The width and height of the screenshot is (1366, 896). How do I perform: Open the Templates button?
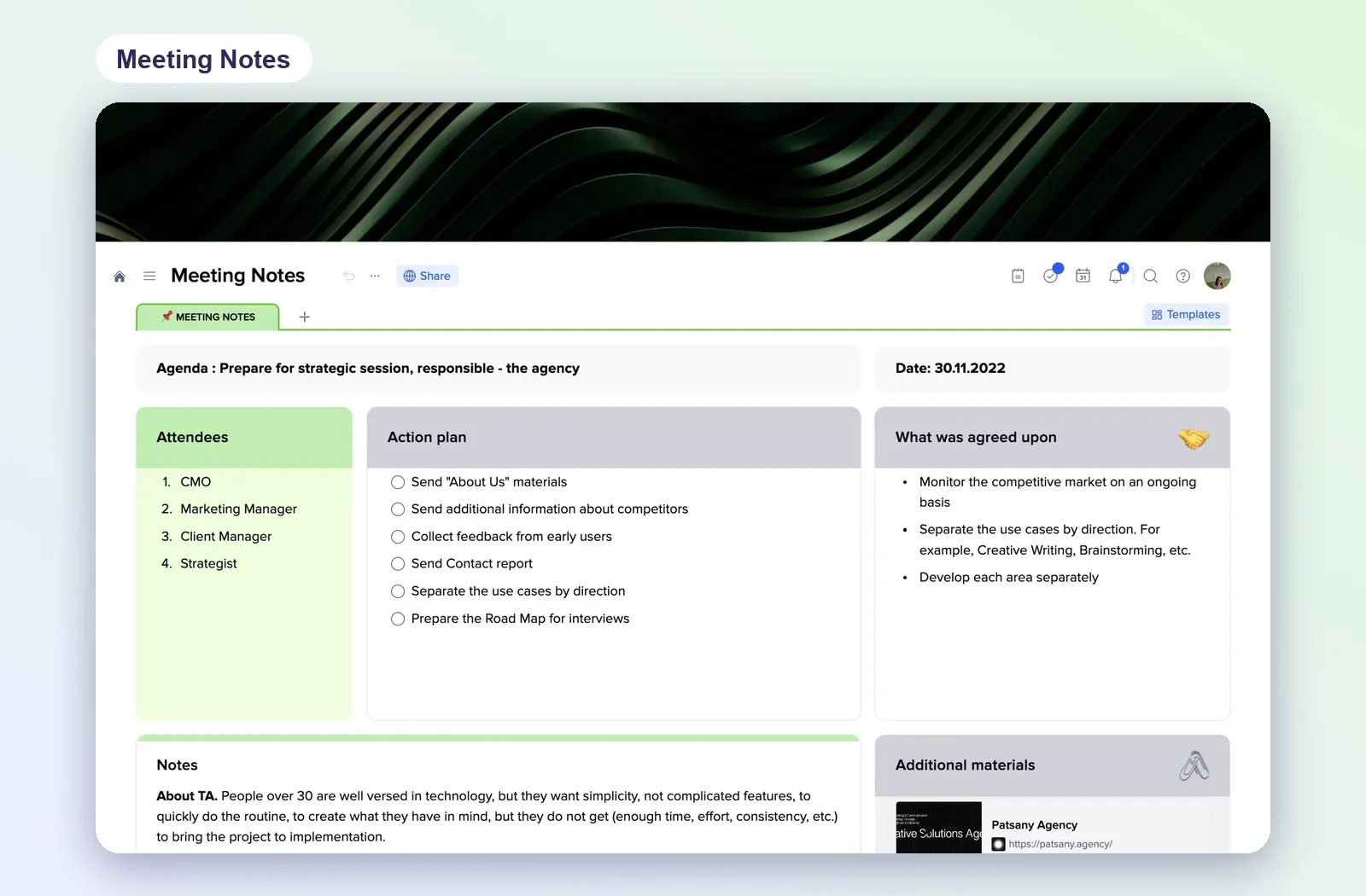click(x=1186, y=314)
